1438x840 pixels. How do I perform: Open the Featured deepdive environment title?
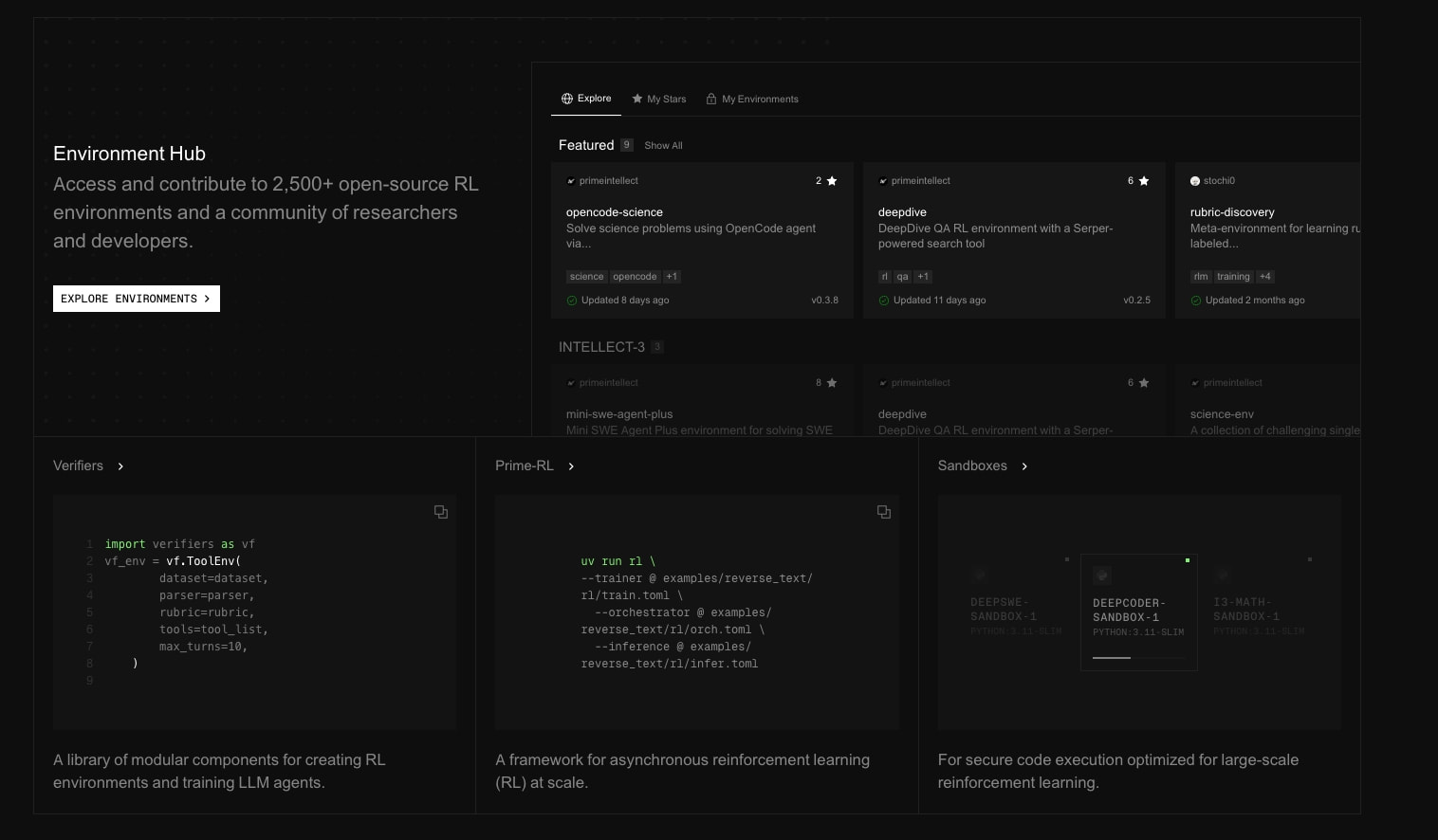tap(902, 212)
